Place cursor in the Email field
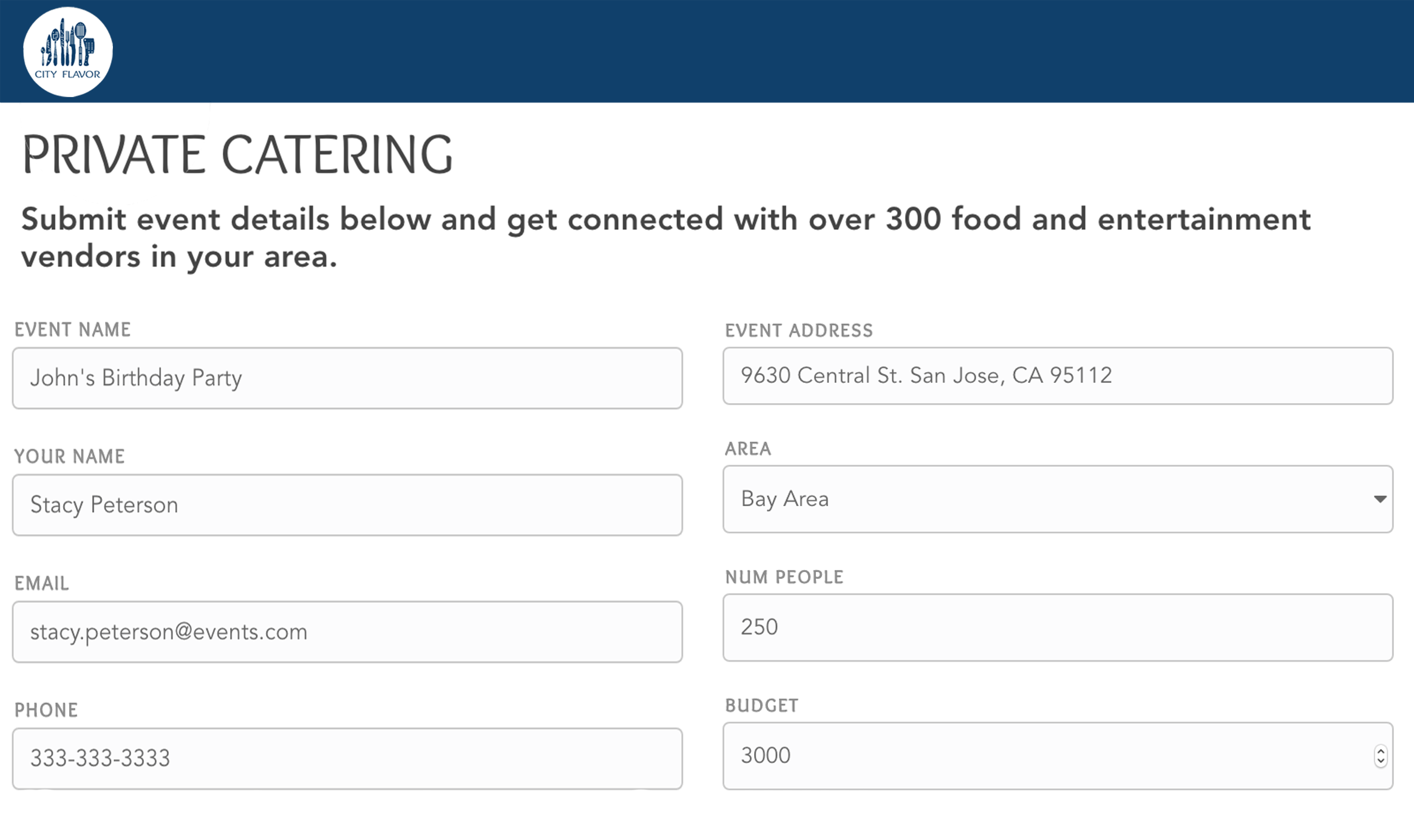This screenshot has height=840, width=1414. point(347,632)
